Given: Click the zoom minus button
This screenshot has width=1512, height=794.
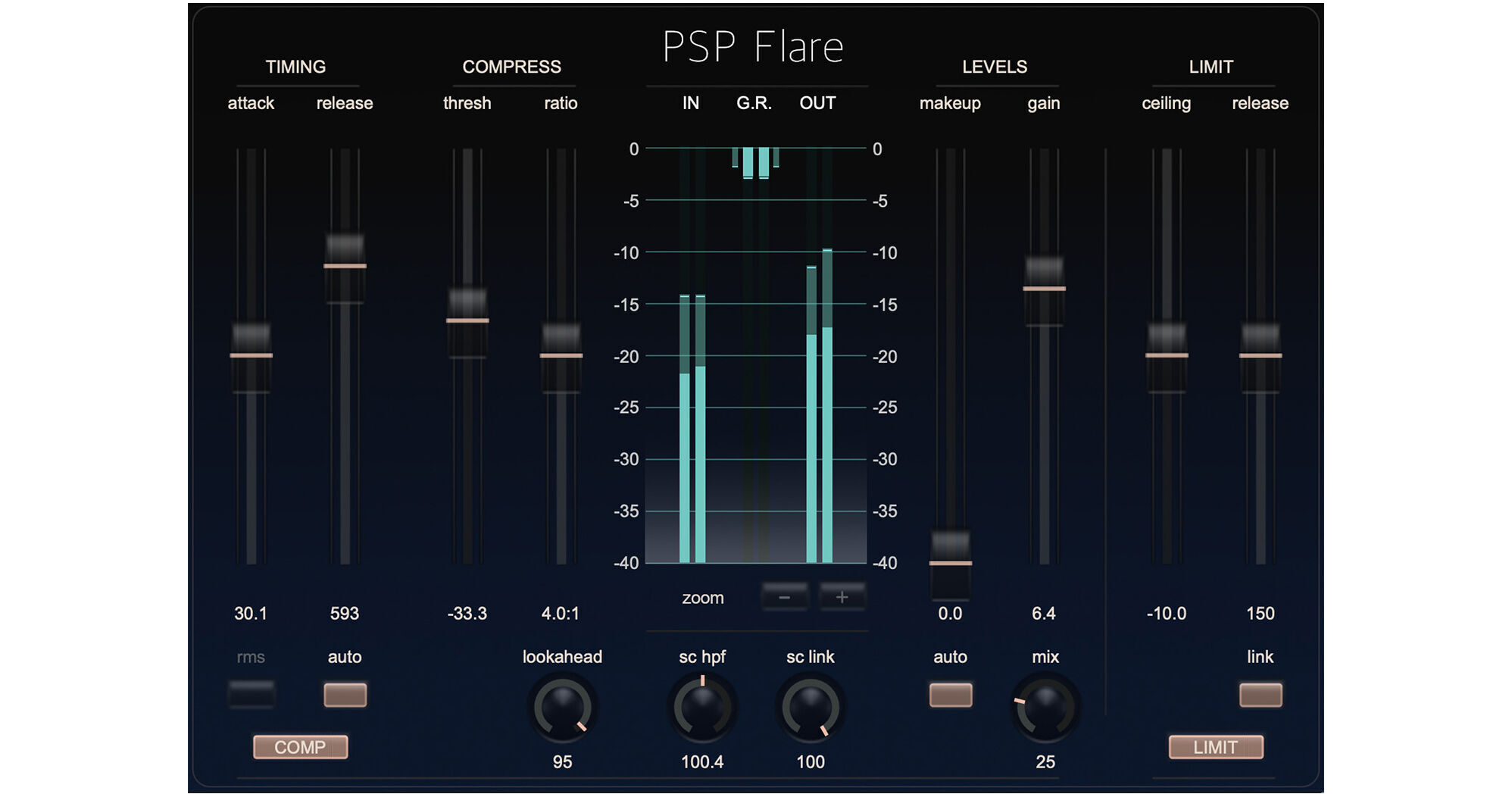Looking at the screenshot, I should click(x=785, y=597).
